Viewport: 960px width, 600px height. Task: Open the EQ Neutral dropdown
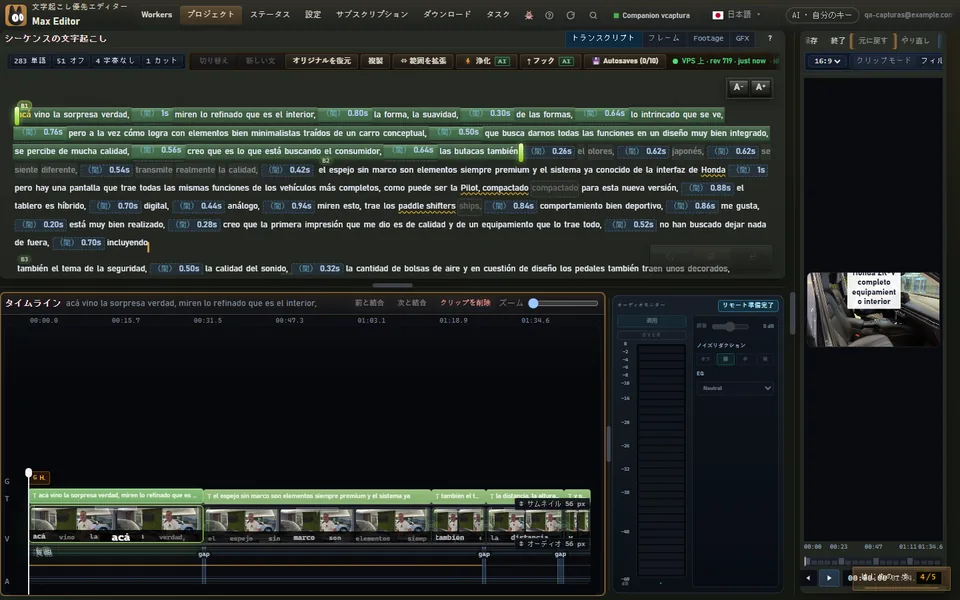pos(735,388)
